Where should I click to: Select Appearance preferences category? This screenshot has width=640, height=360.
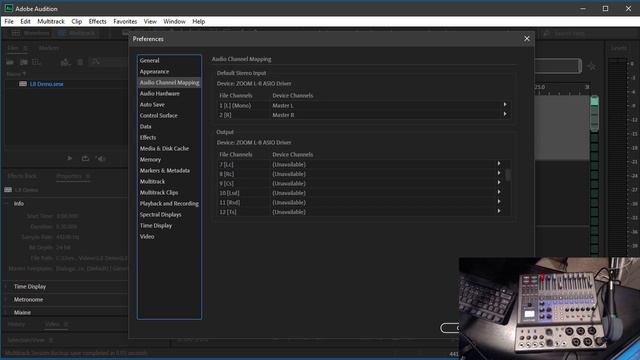coord(154,71)
